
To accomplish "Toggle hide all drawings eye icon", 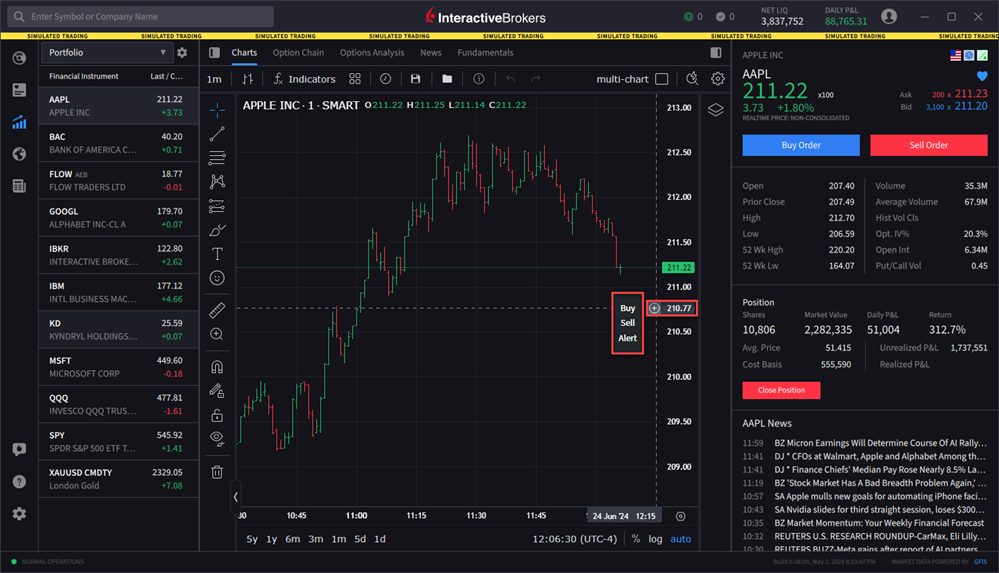I will click(217, 439).
